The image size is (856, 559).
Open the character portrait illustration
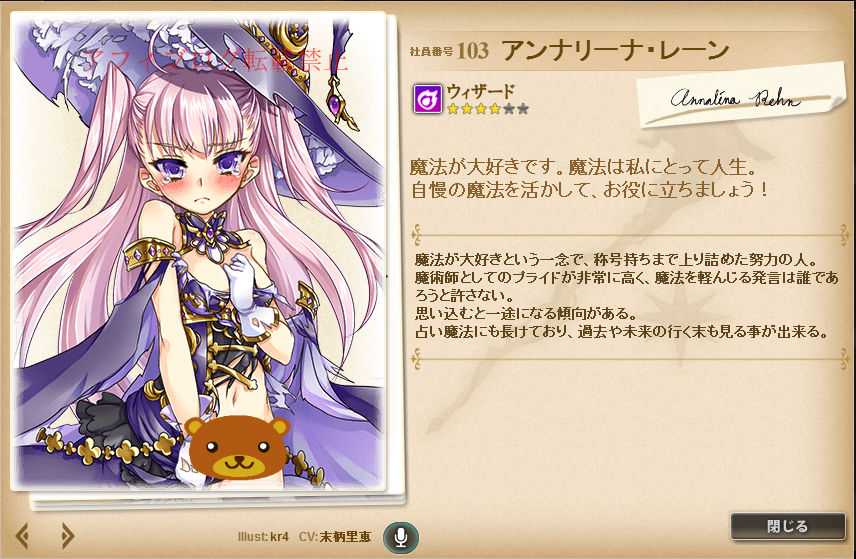(199, 253)
